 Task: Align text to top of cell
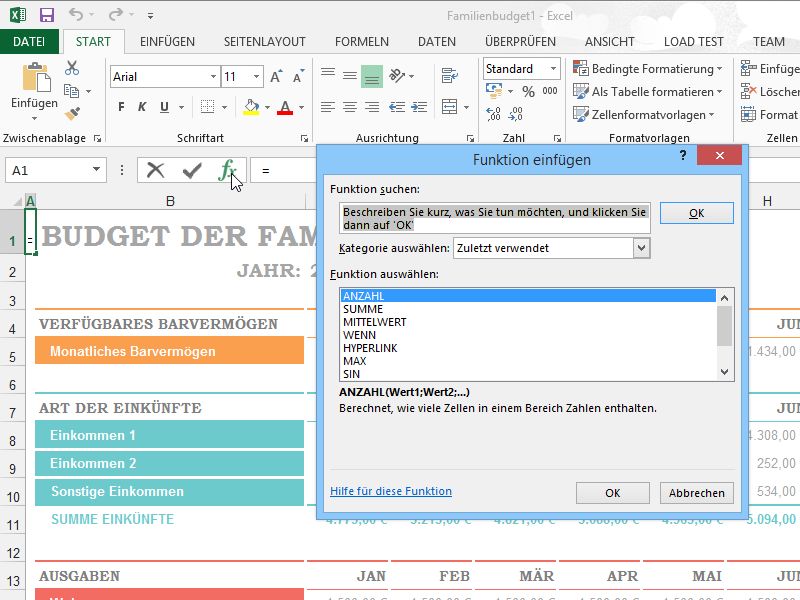[328, 72]
